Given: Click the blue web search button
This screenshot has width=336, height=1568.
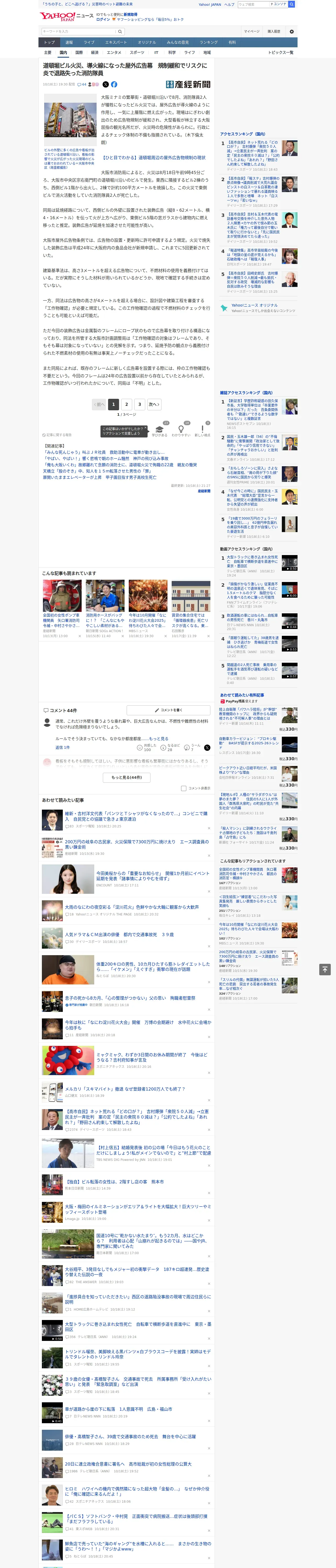Looking at the screenshot, I should tap(292, 4).
